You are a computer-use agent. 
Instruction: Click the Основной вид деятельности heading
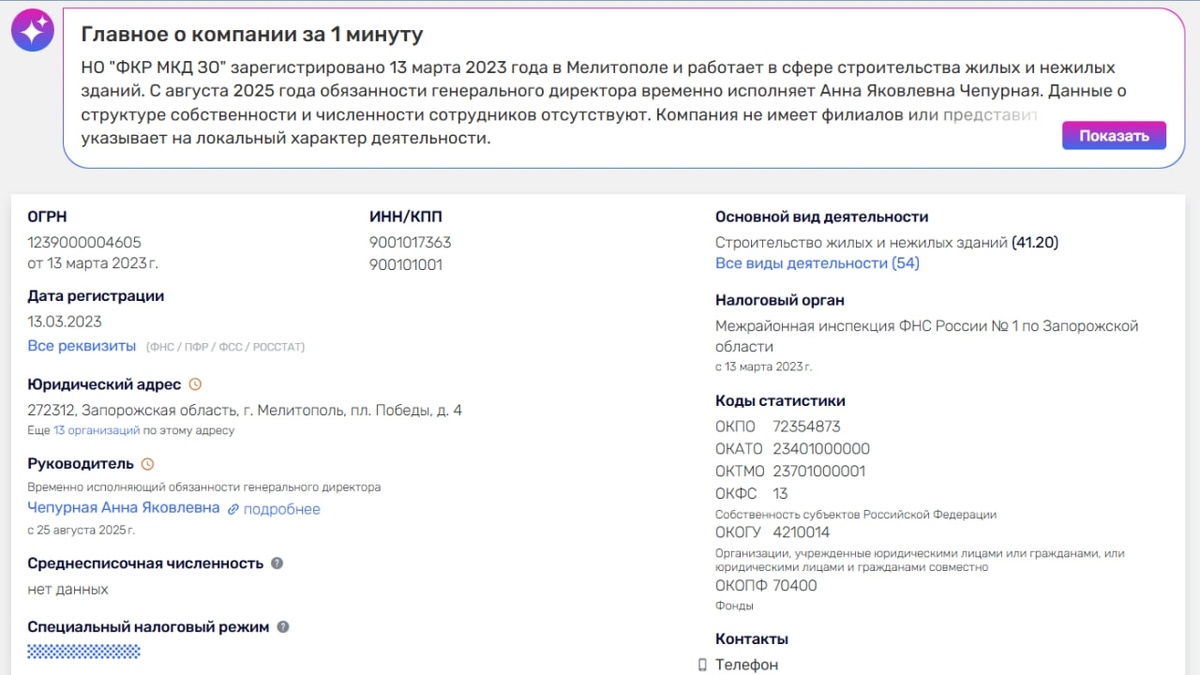[x=822, y=217]
